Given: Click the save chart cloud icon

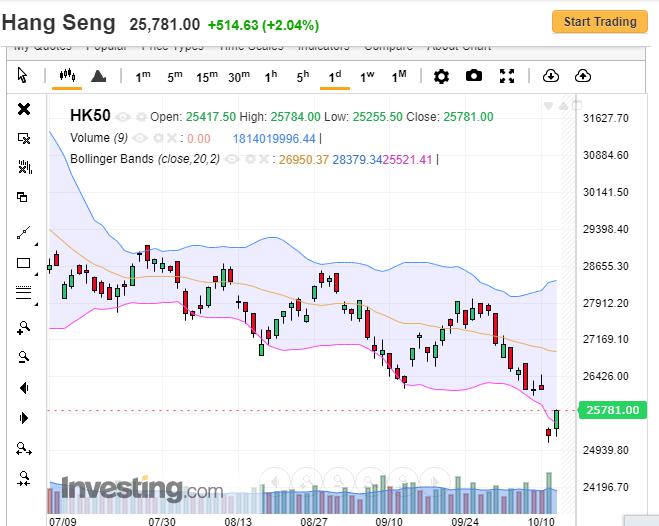Looking at the screenshot, I should coord(583,76).
